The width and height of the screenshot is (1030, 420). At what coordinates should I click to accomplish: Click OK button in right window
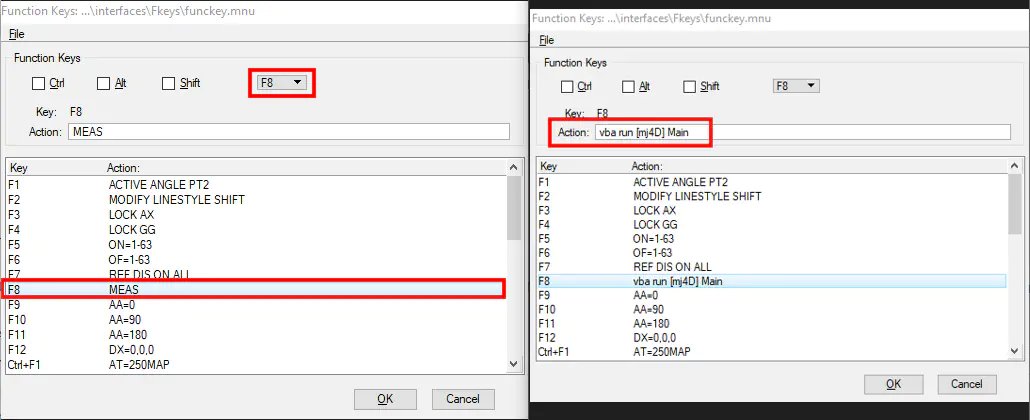pyautogui.click(x=893, y=384)
